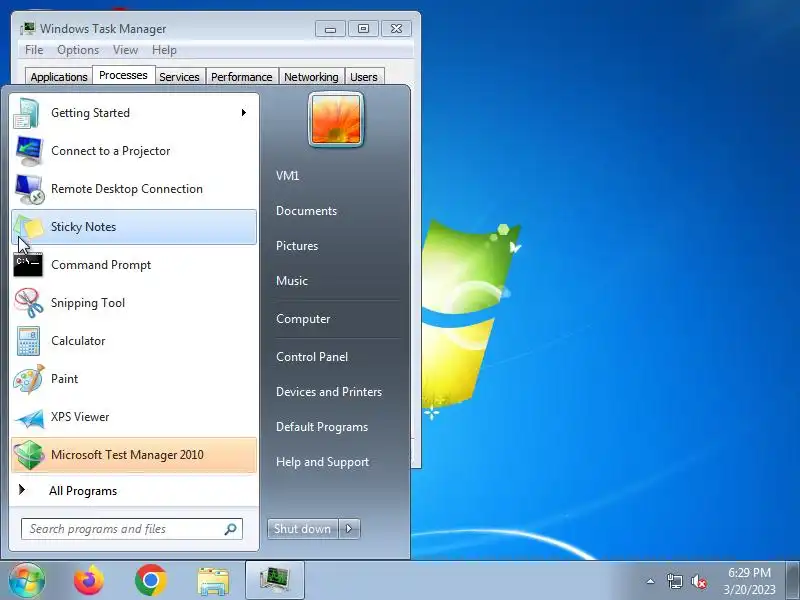This screenshot has width=800, height=600.
Task: Open Firefox from the taskbar
Action: (89, 581)
